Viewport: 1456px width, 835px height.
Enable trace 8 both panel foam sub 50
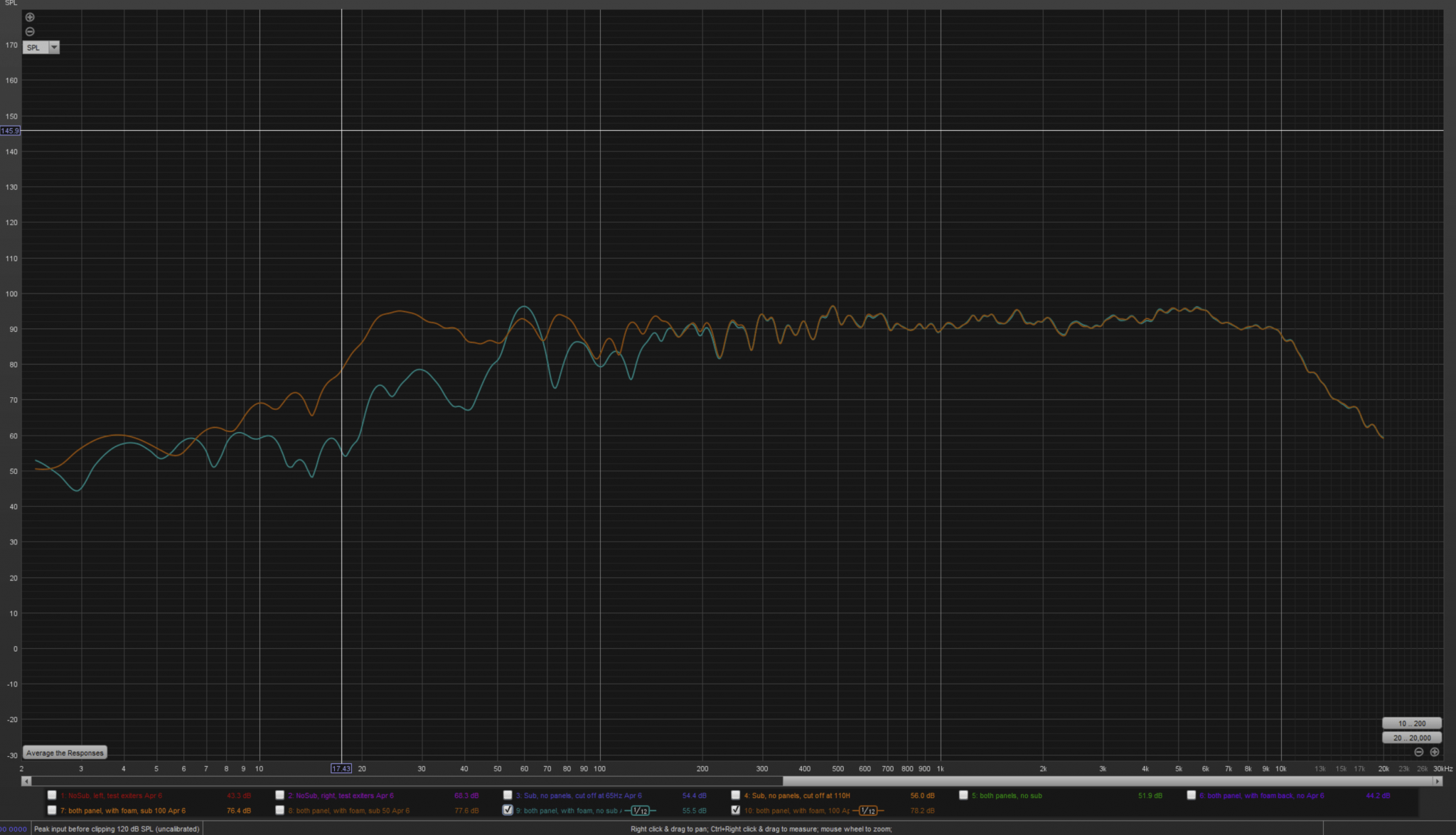pos(280,810)
